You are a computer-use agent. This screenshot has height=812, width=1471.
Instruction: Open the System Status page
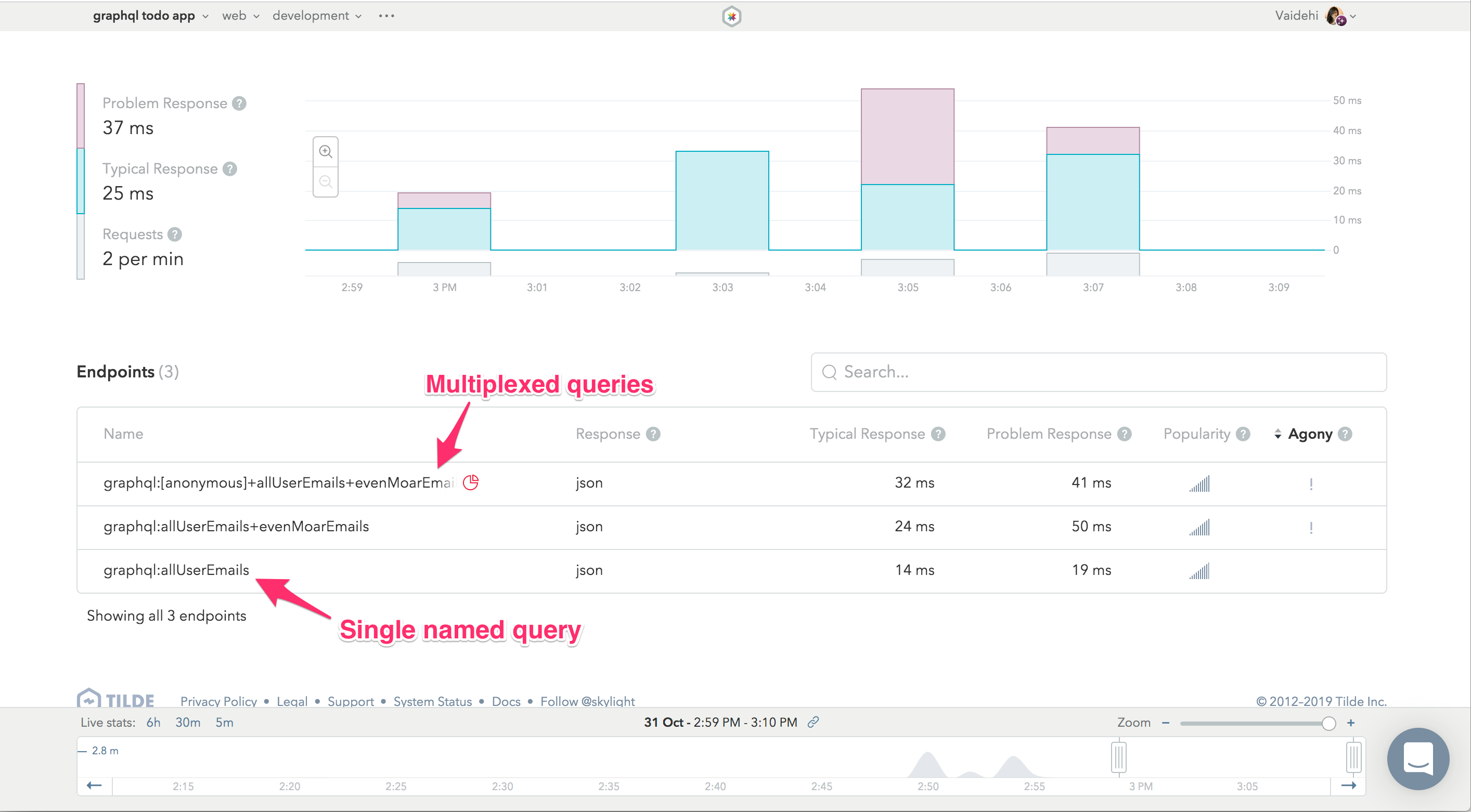click(x=432, y=701)
